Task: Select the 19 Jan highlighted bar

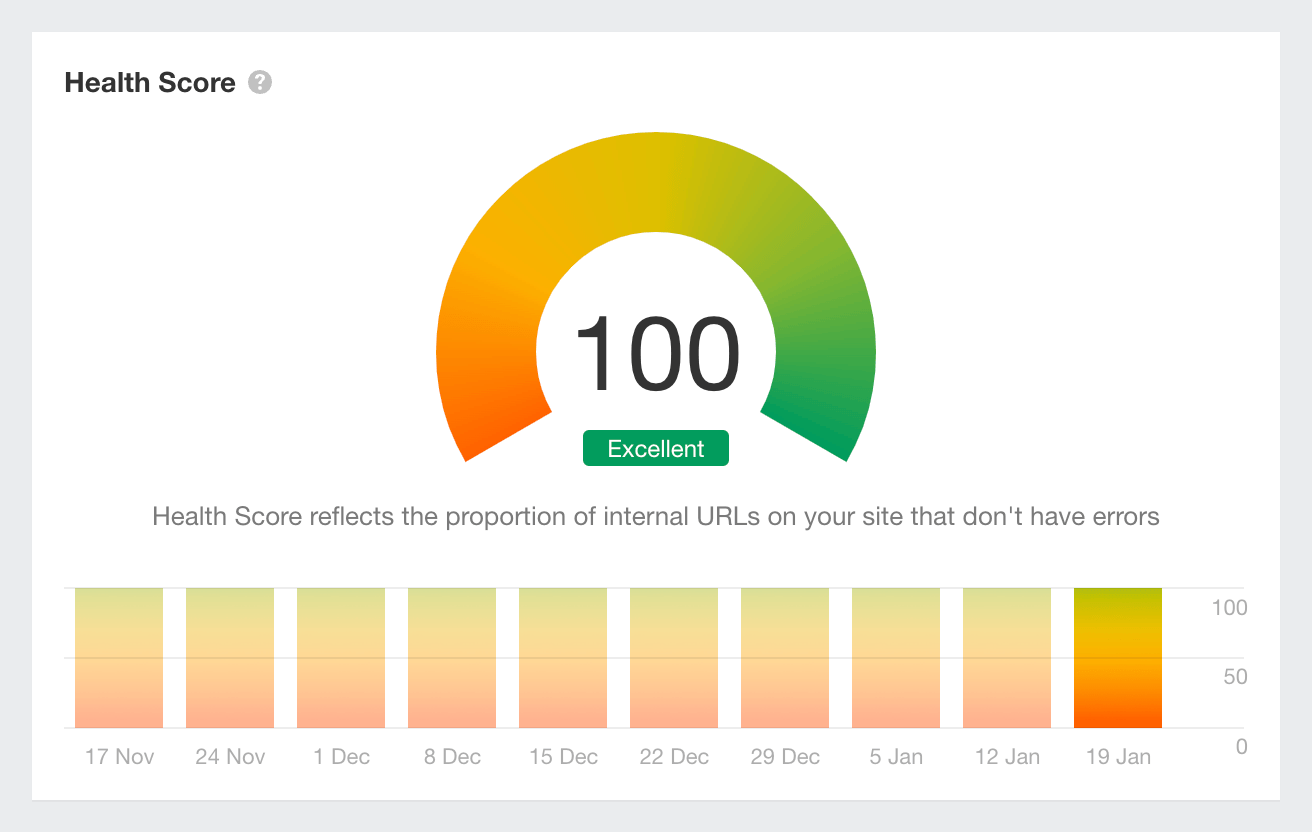Action: (1116, 658)
